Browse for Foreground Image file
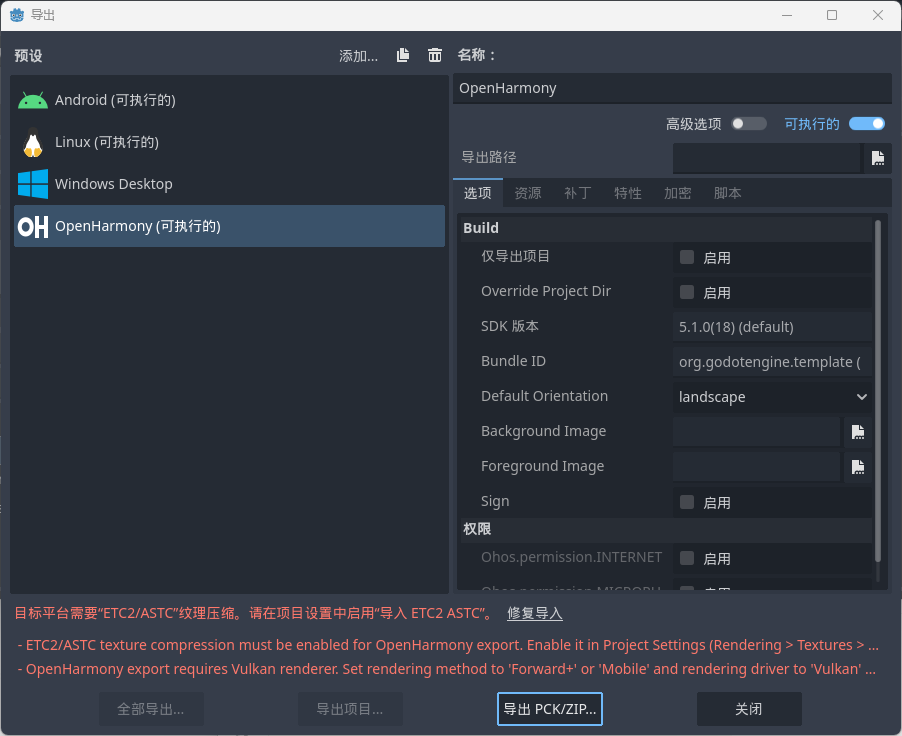Image resolution: width=902 pixels, height=736 pixels. click(858, 467)
